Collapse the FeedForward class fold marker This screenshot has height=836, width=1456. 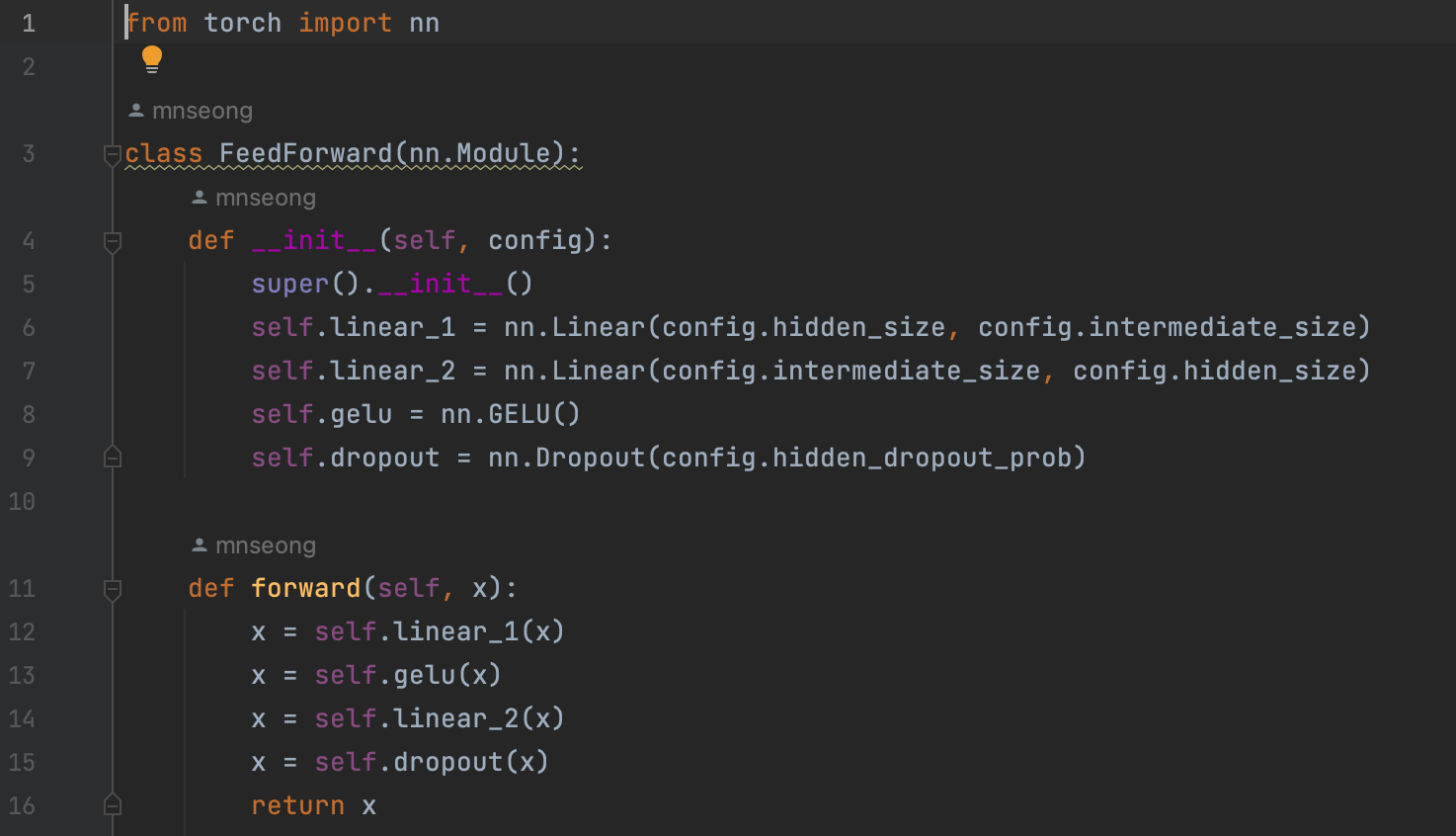coord(113,154)
